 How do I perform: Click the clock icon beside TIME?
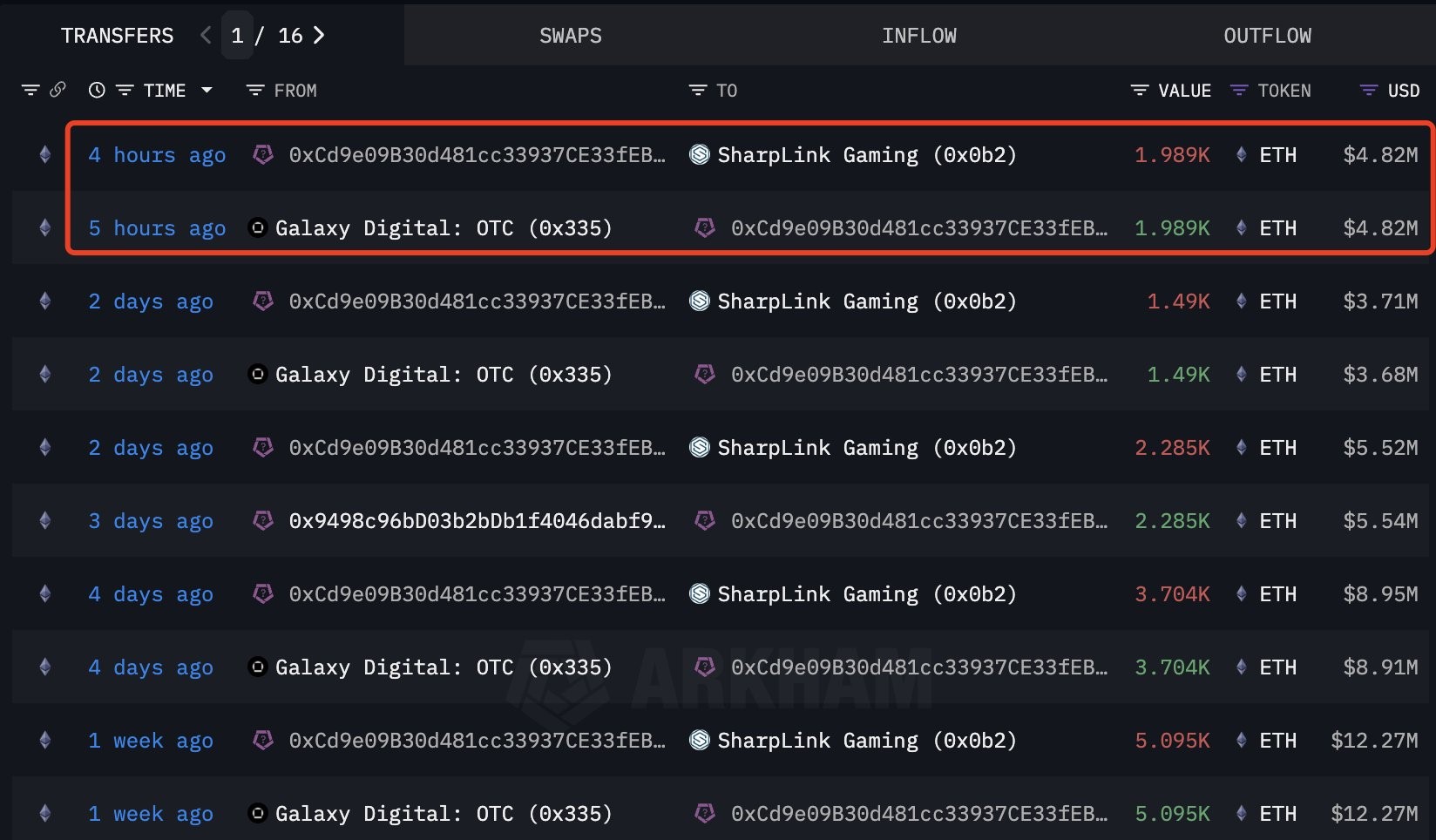[97, 90]
